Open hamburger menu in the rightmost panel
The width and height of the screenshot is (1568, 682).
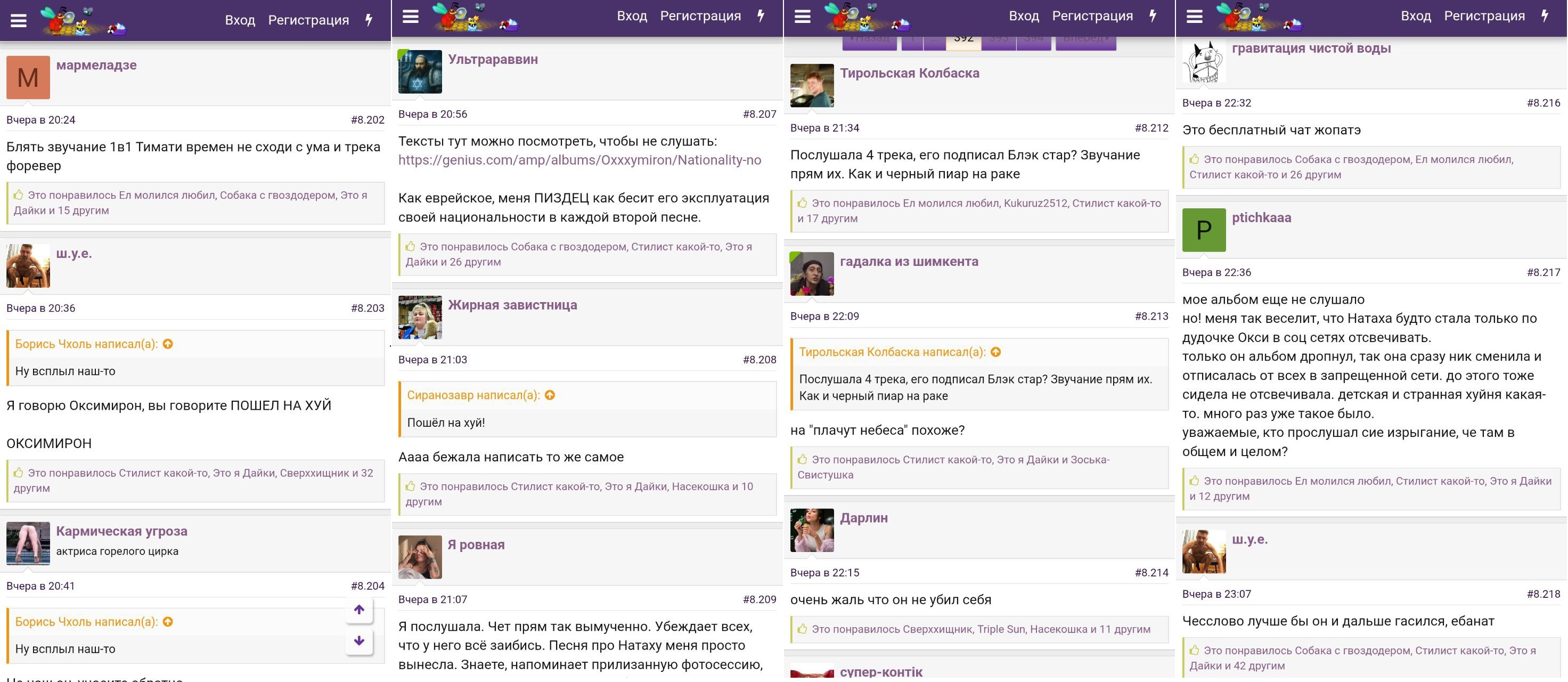(x=1194, y=17)
